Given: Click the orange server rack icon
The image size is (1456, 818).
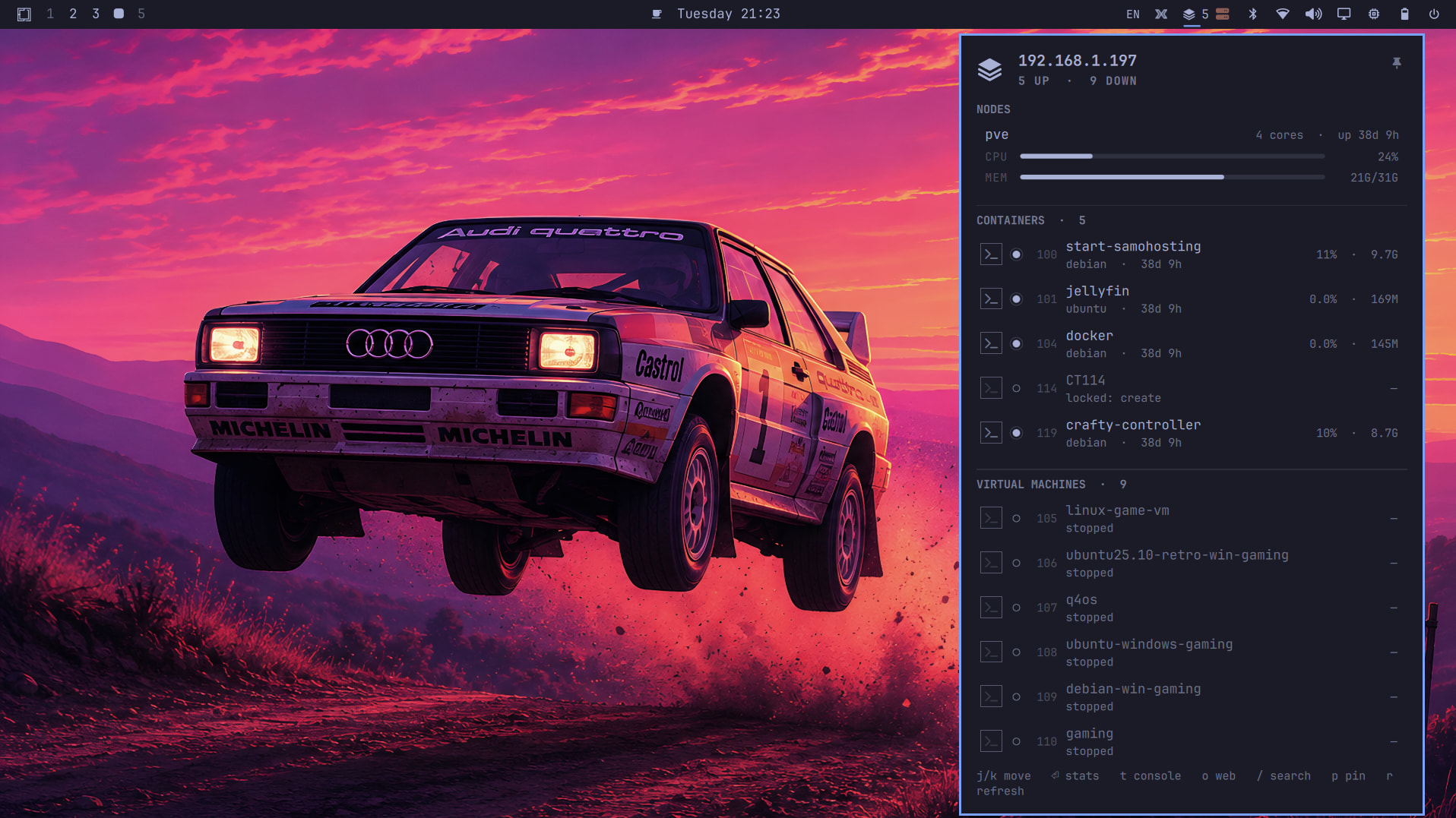Looking at the screenshot, I should click(x=1223, y=14).
